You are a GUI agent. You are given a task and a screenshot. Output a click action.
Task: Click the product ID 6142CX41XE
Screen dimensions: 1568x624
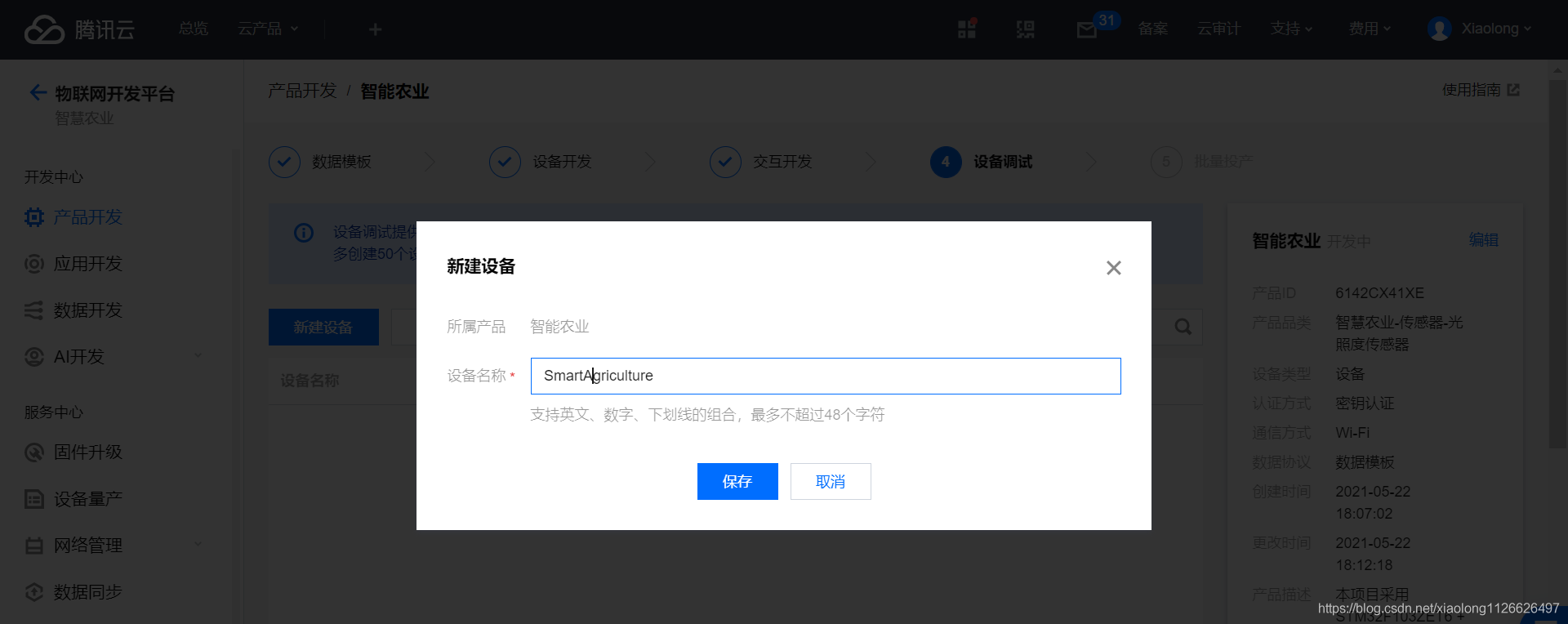click(x=1379, y=292)
